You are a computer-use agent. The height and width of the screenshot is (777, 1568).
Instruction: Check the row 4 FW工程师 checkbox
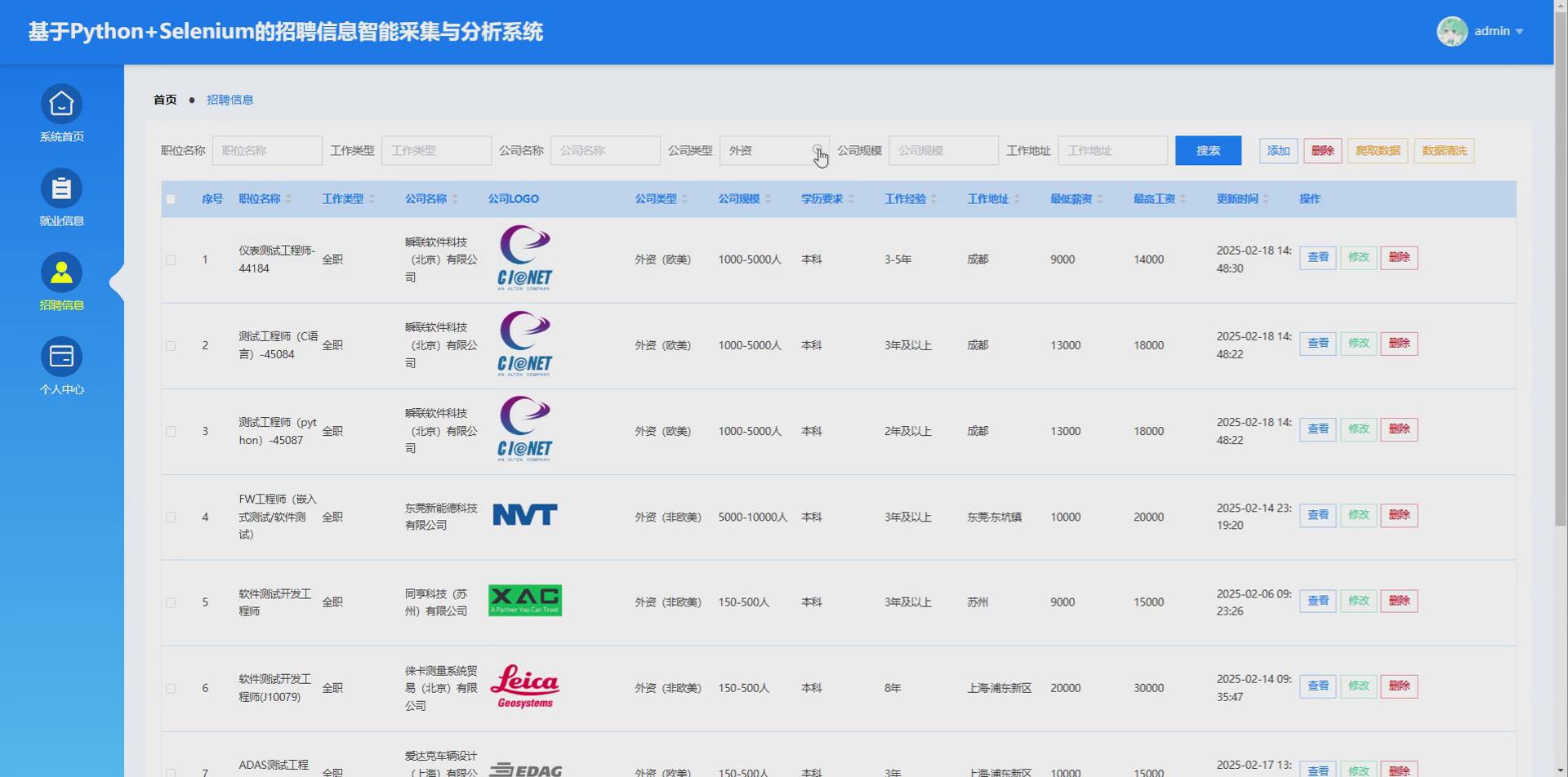[171, 517]
